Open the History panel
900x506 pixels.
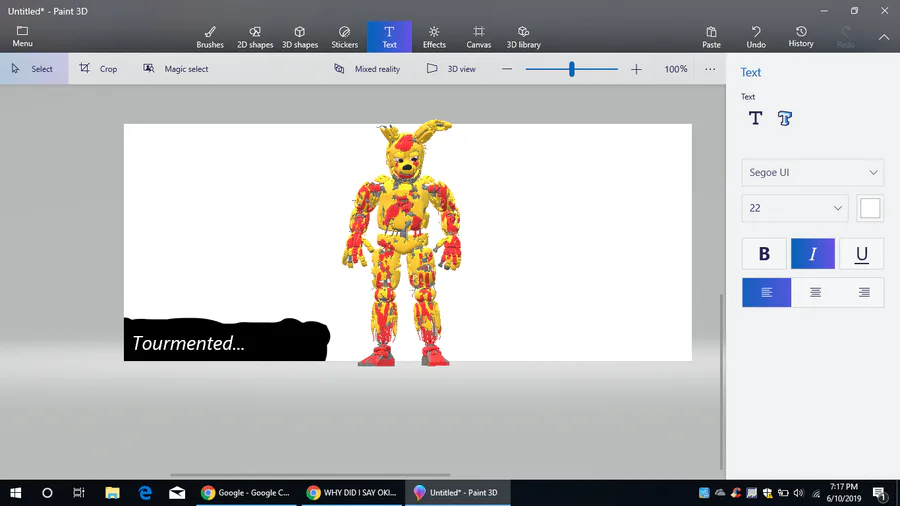pyautogui.click(x=801, y=37)
